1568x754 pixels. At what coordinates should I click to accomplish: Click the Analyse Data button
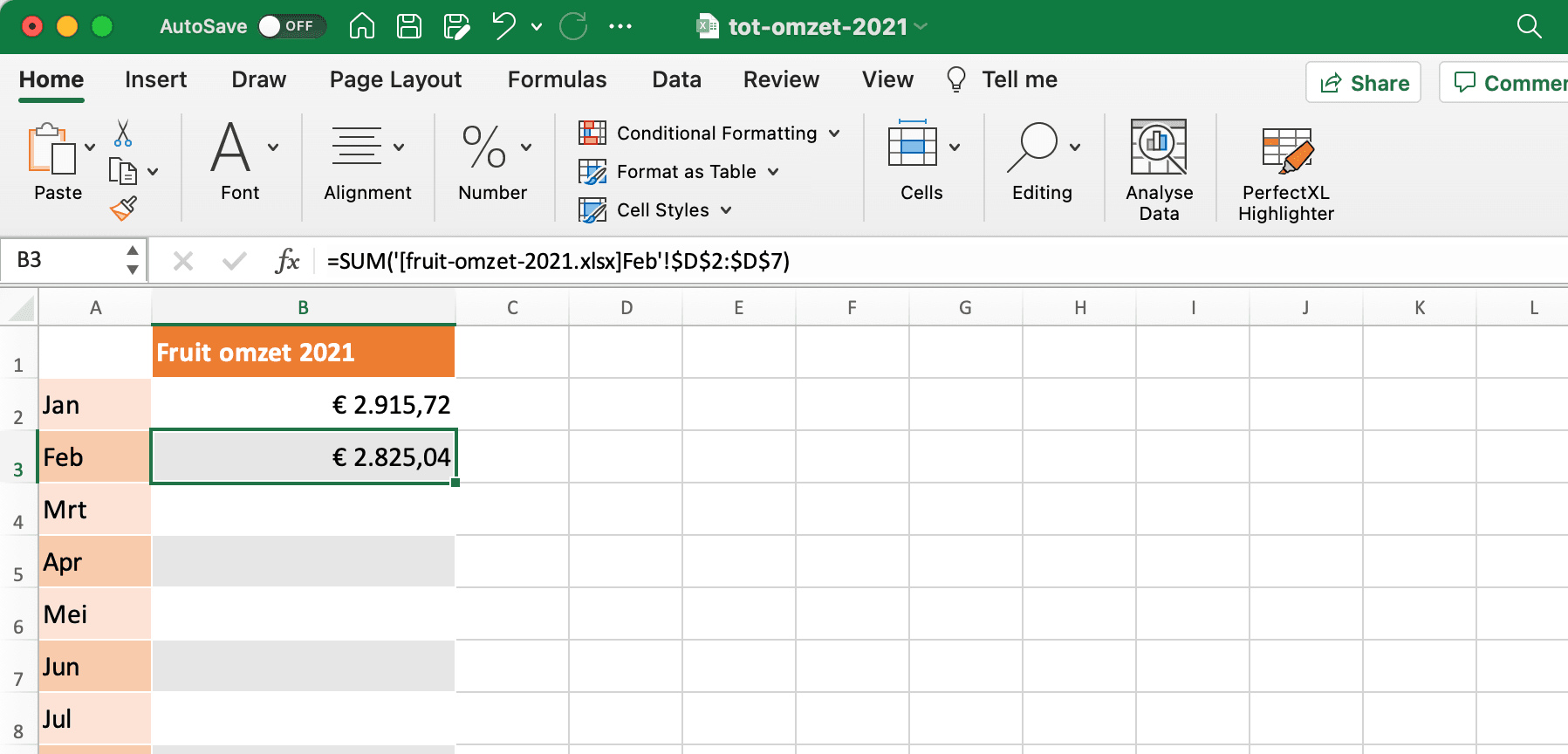coord(1159,170)
